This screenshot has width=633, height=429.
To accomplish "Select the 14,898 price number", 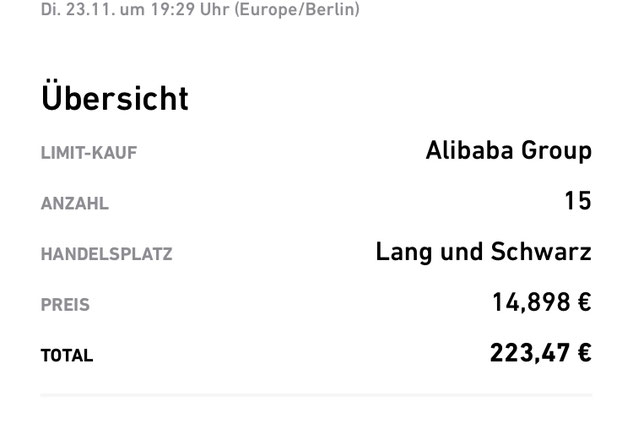I will 531,303.
